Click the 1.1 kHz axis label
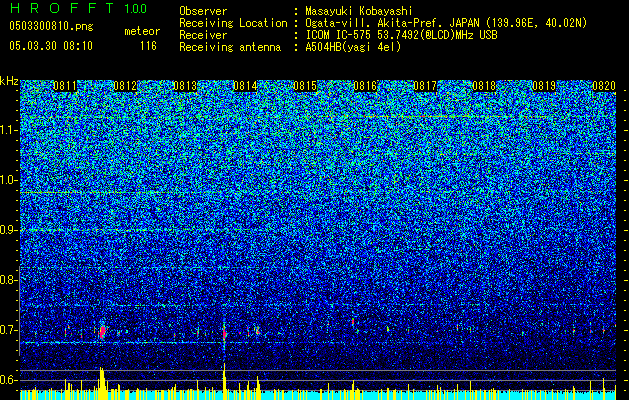This screenshot has width=629, height=400. coord(9,130)
